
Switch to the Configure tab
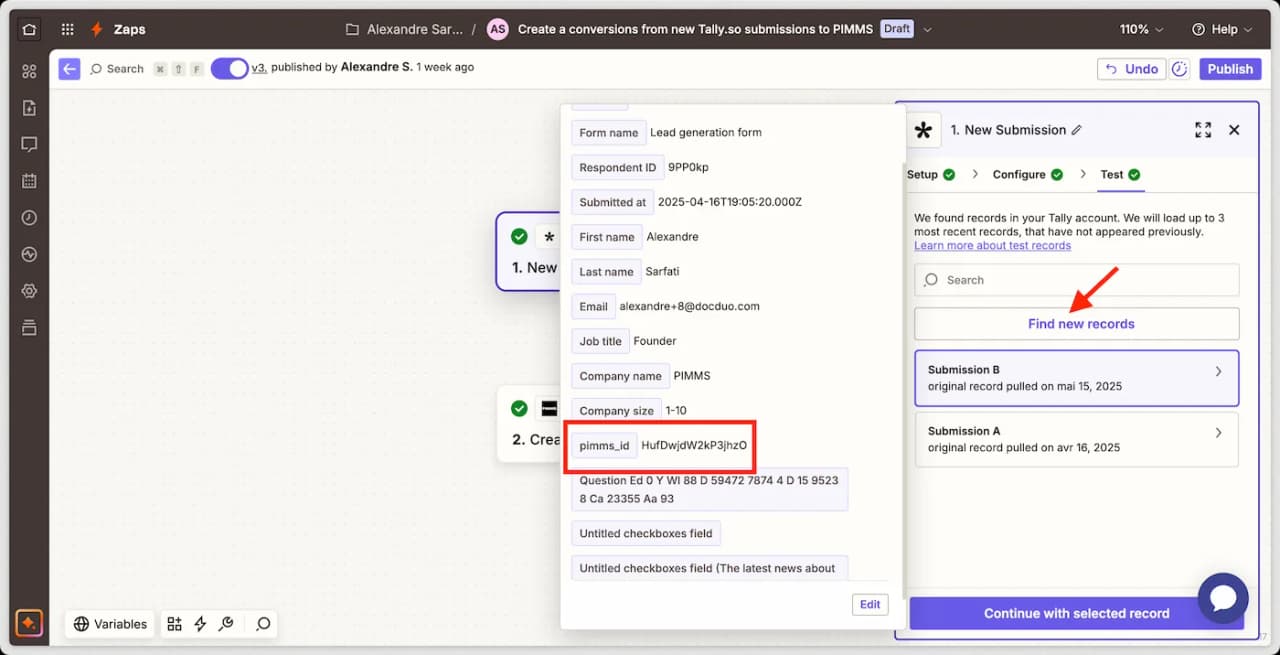(1019, 174)
